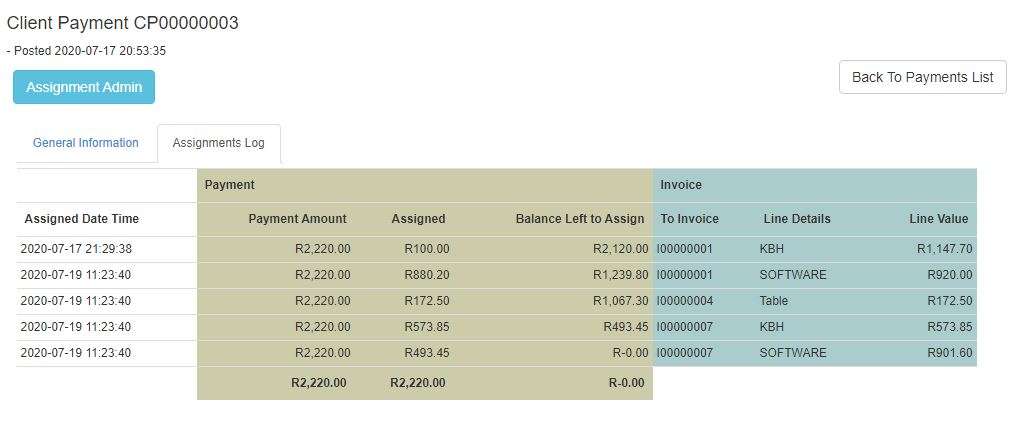This screenshot has width=1027, height=443.
Task: Click the Balance Left to Assign header
Action: click(580, 219)
